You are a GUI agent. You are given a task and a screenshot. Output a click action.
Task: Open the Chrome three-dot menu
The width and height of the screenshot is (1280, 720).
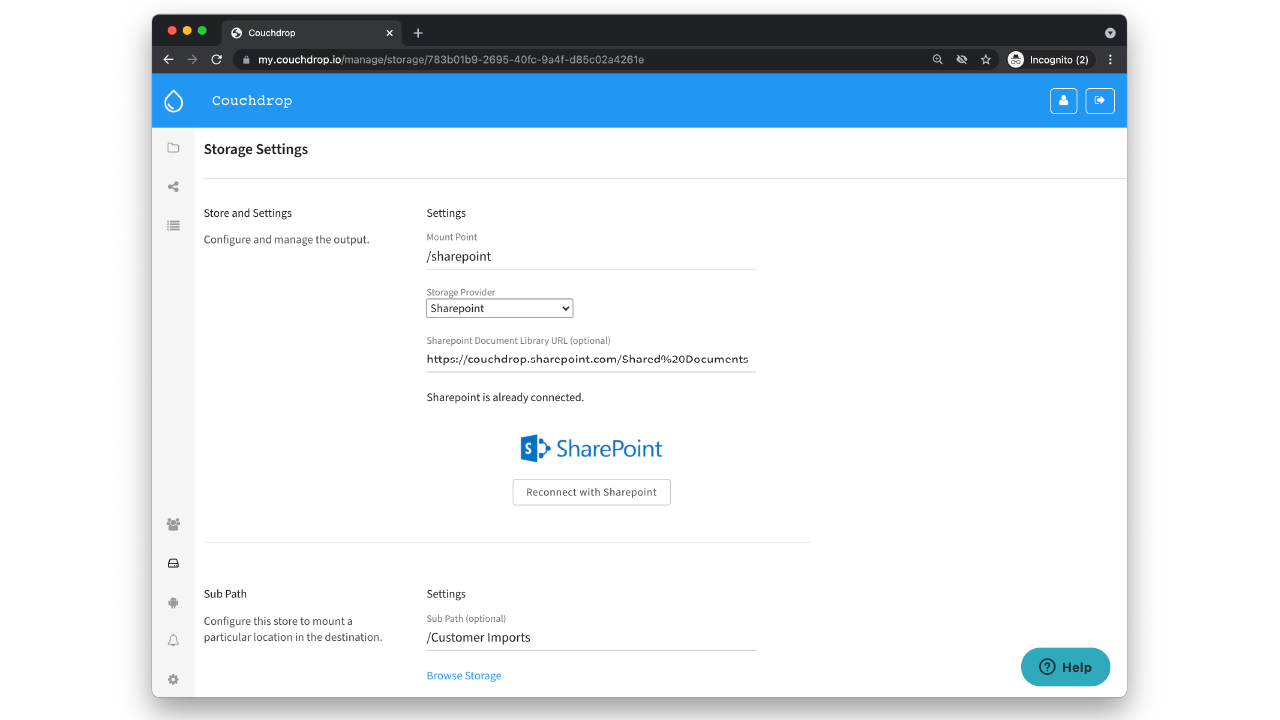click(1110, 60)
